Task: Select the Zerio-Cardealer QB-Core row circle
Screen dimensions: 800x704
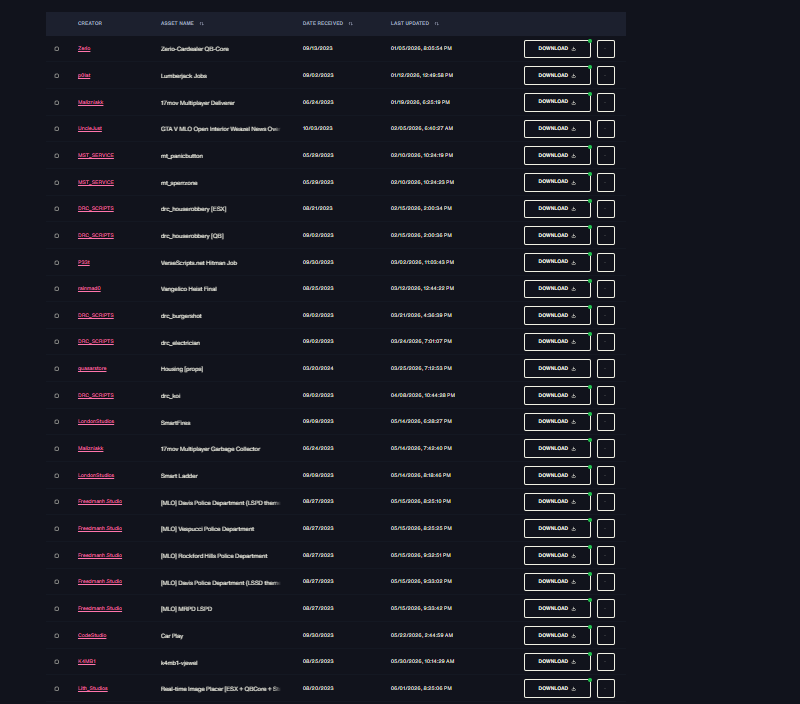Action: click(57, 49)
